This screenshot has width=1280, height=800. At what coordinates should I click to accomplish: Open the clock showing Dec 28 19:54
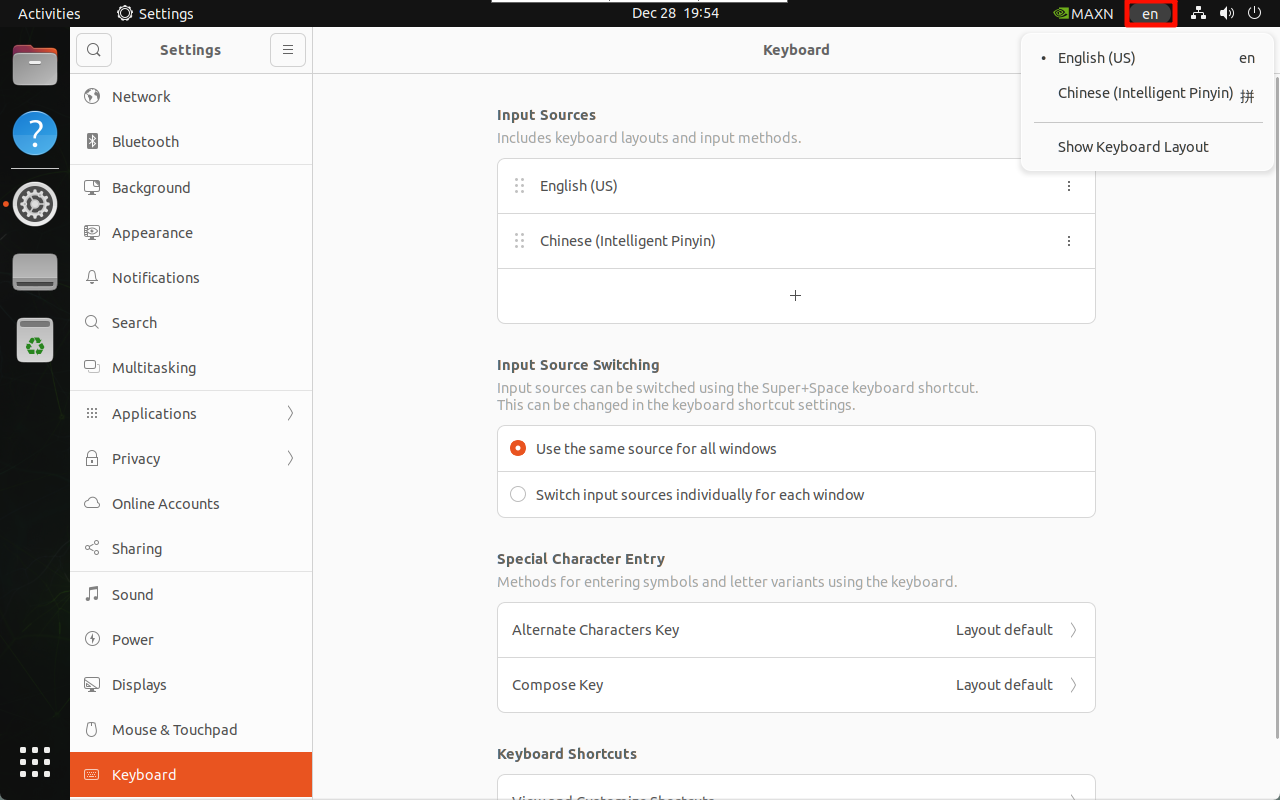[x=676, y=14]
